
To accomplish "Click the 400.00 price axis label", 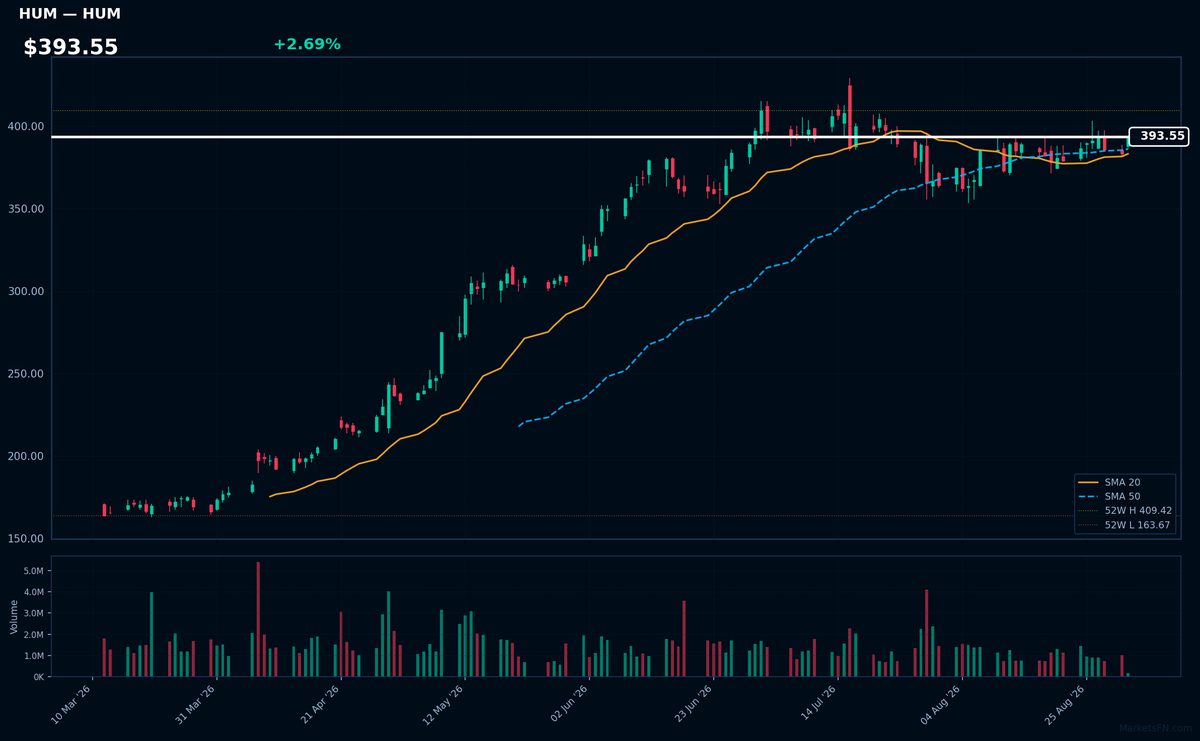I will tap(27, 127).
